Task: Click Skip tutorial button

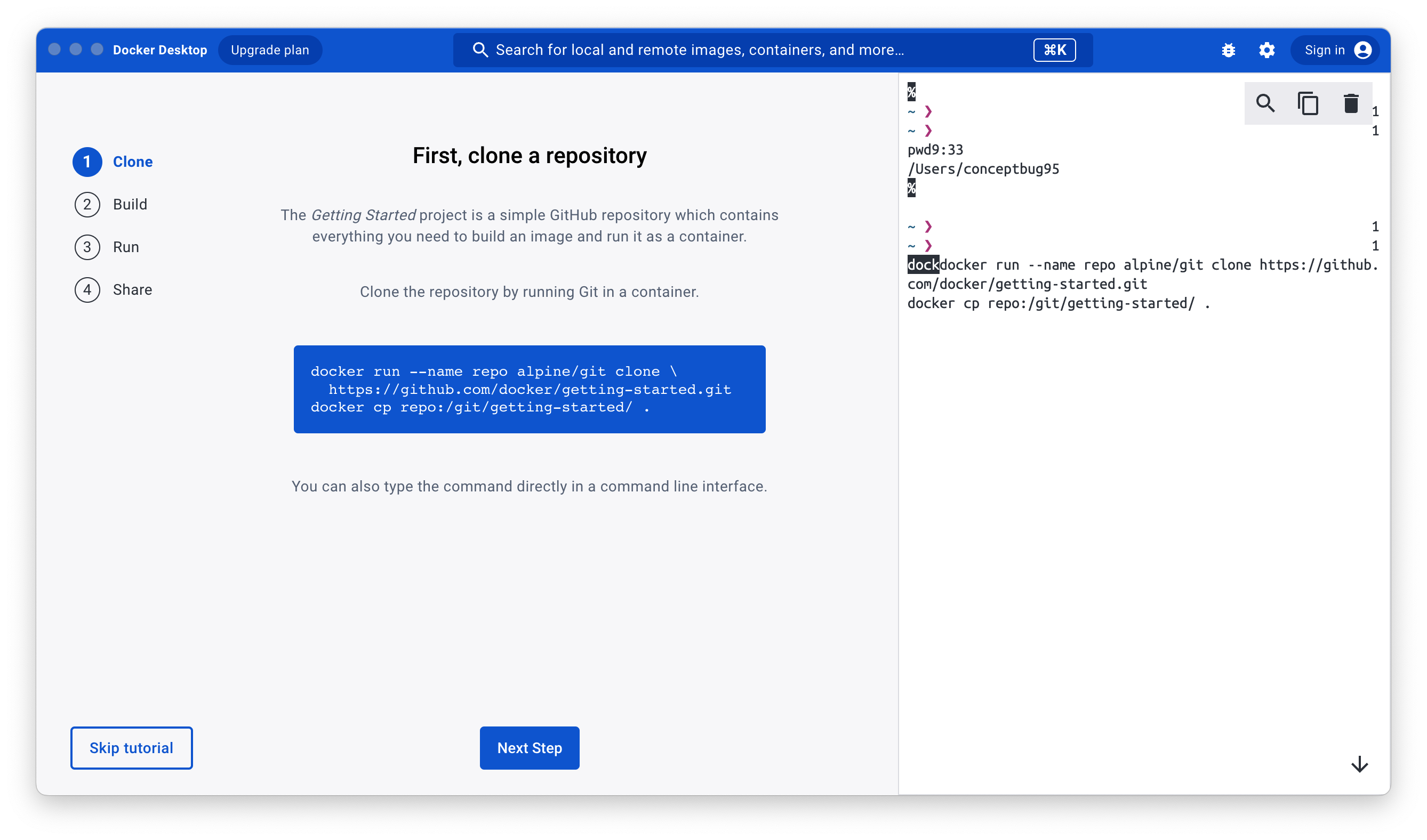Action: pyautogui.click(x=131, y=748)
